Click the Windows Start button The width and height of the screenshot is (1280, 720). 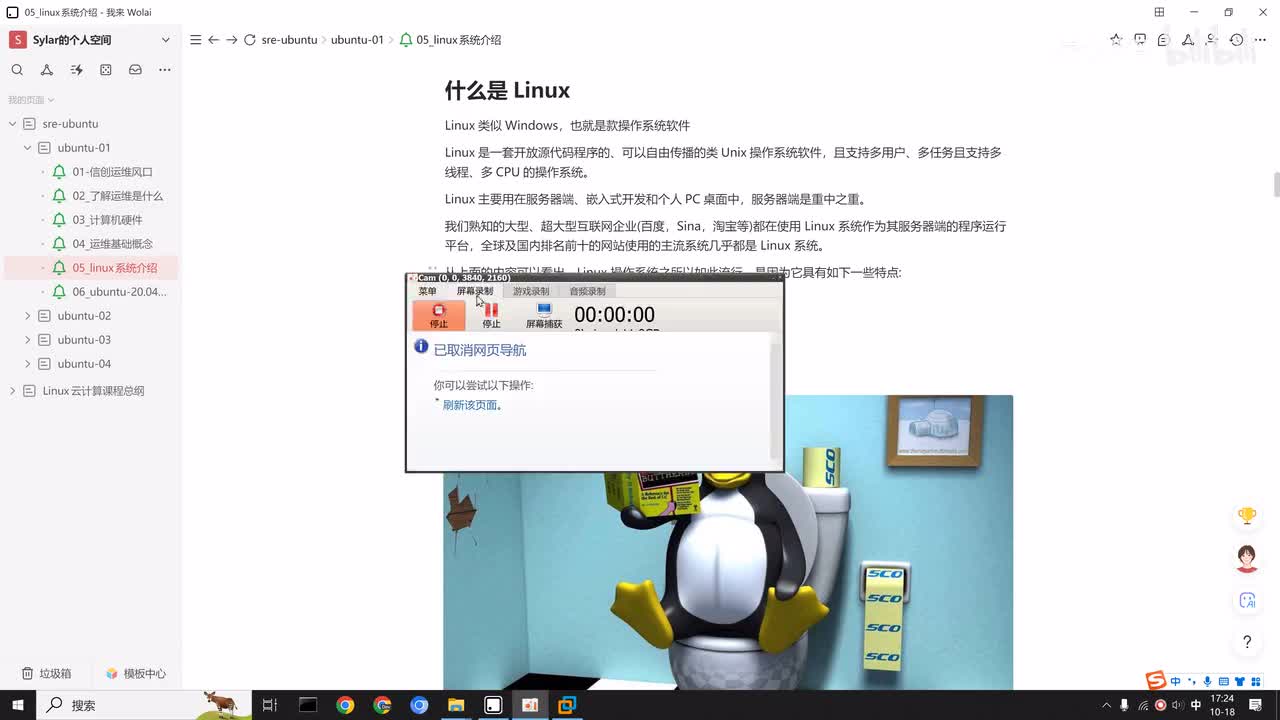[x=20, y=705]
